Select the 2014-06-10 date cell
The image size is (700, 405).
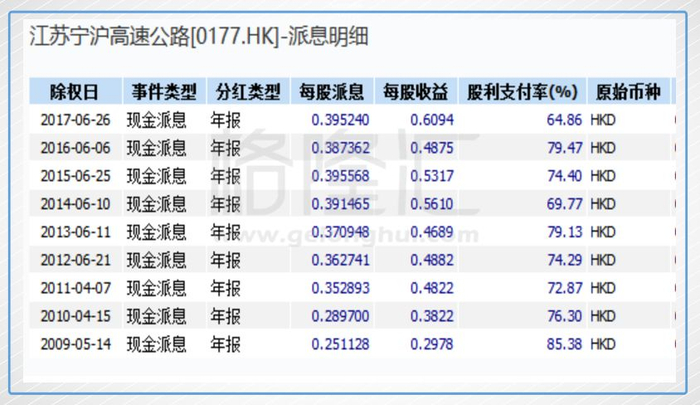click(x=75, y=204)
